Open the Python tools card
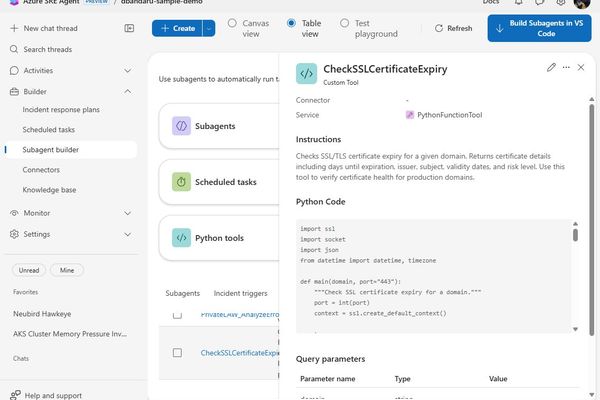Screen dimensions: 600x400 click(219, 238)
